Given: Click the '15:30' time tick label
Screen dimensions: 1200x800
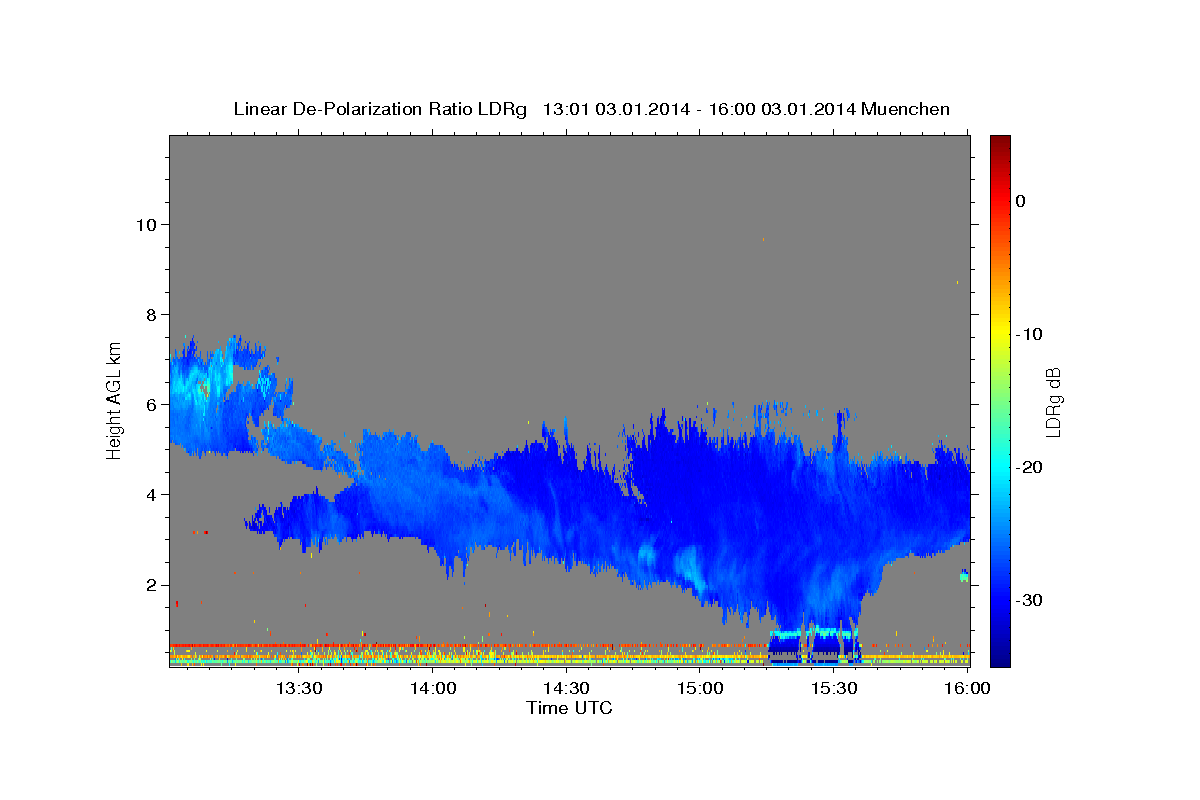Looking at the screenshot, I should pyautogui.click(x=834, y=688).
